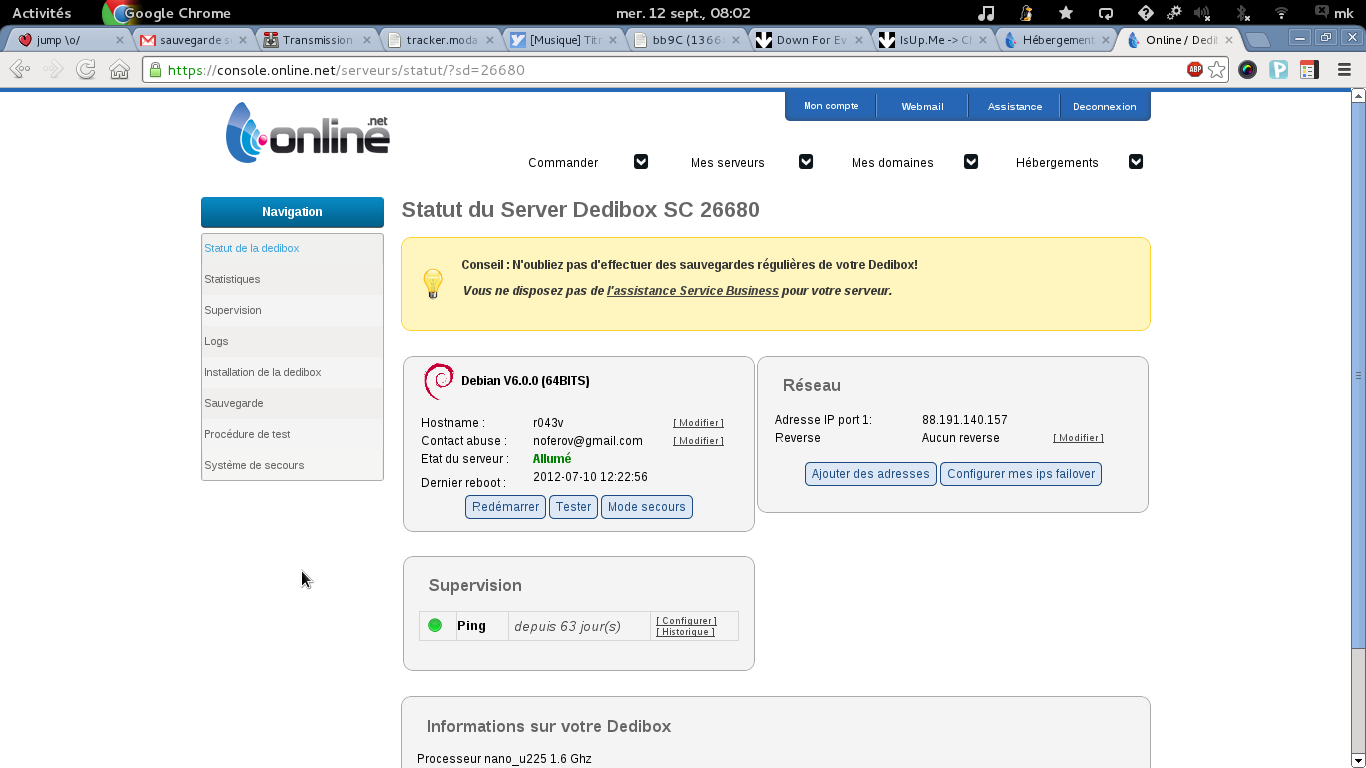Expand the Hébergements dropdown arrow
1366x768 pixels.
[x=1136, y=162]
